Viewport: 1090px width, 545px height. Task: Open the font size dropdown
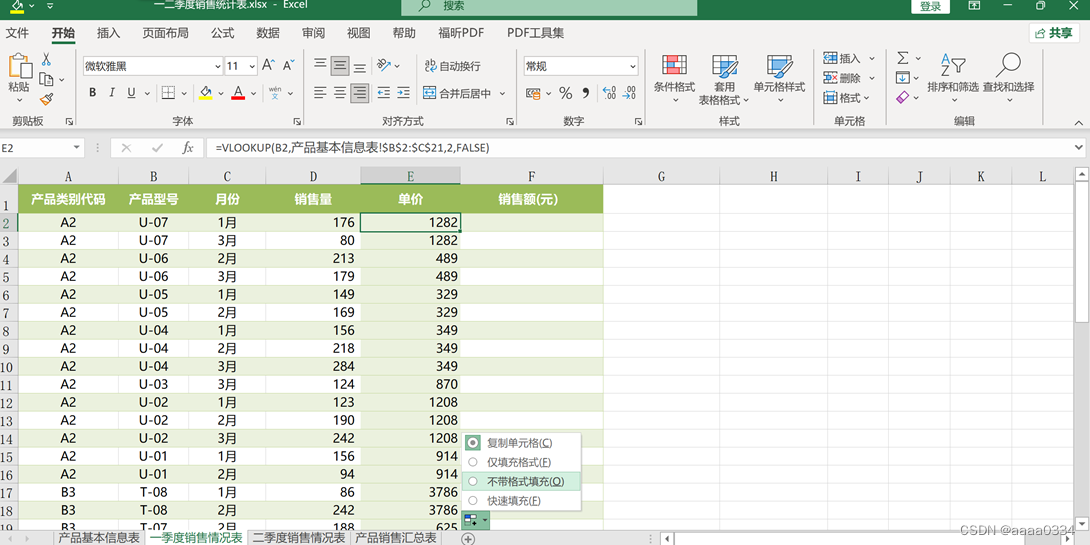[x=252, y=66]
